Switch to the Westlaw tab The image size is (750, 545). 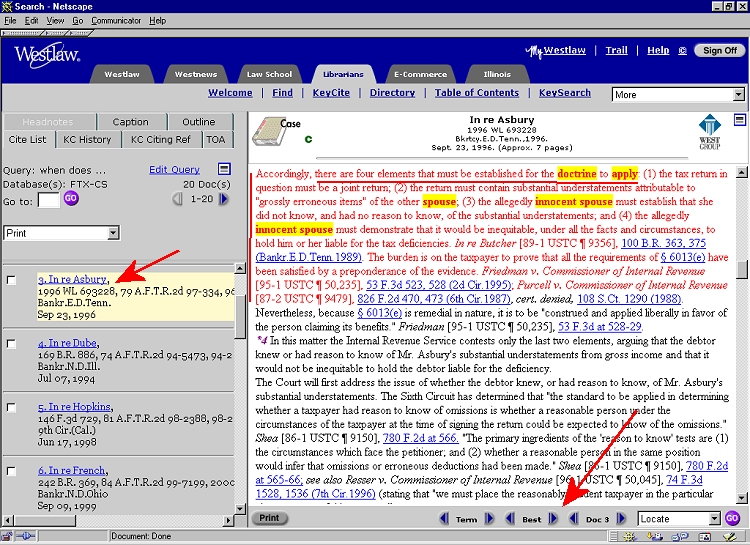click(122, 74)
